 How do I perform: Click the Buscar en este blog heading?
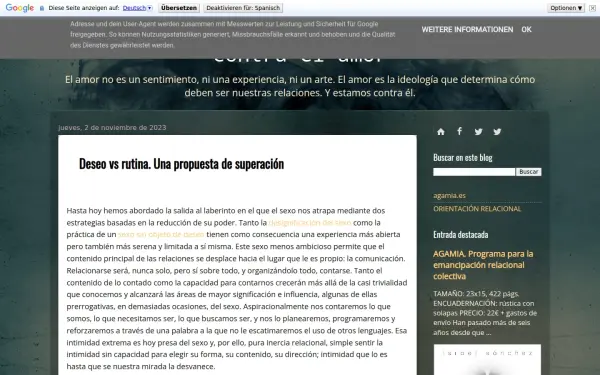463,157
